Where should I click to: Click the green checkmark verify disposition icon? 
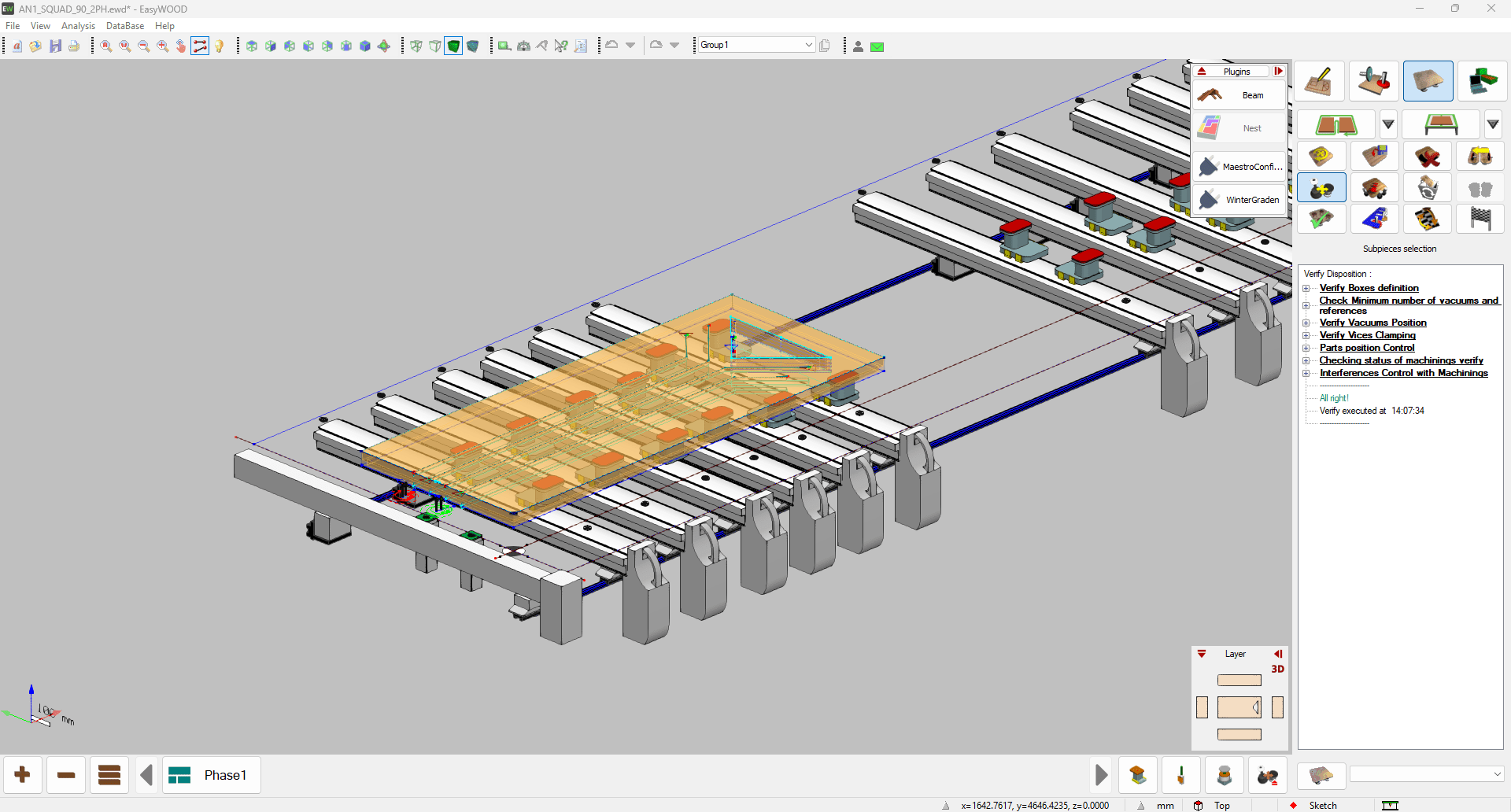[x=1321, y=219]
